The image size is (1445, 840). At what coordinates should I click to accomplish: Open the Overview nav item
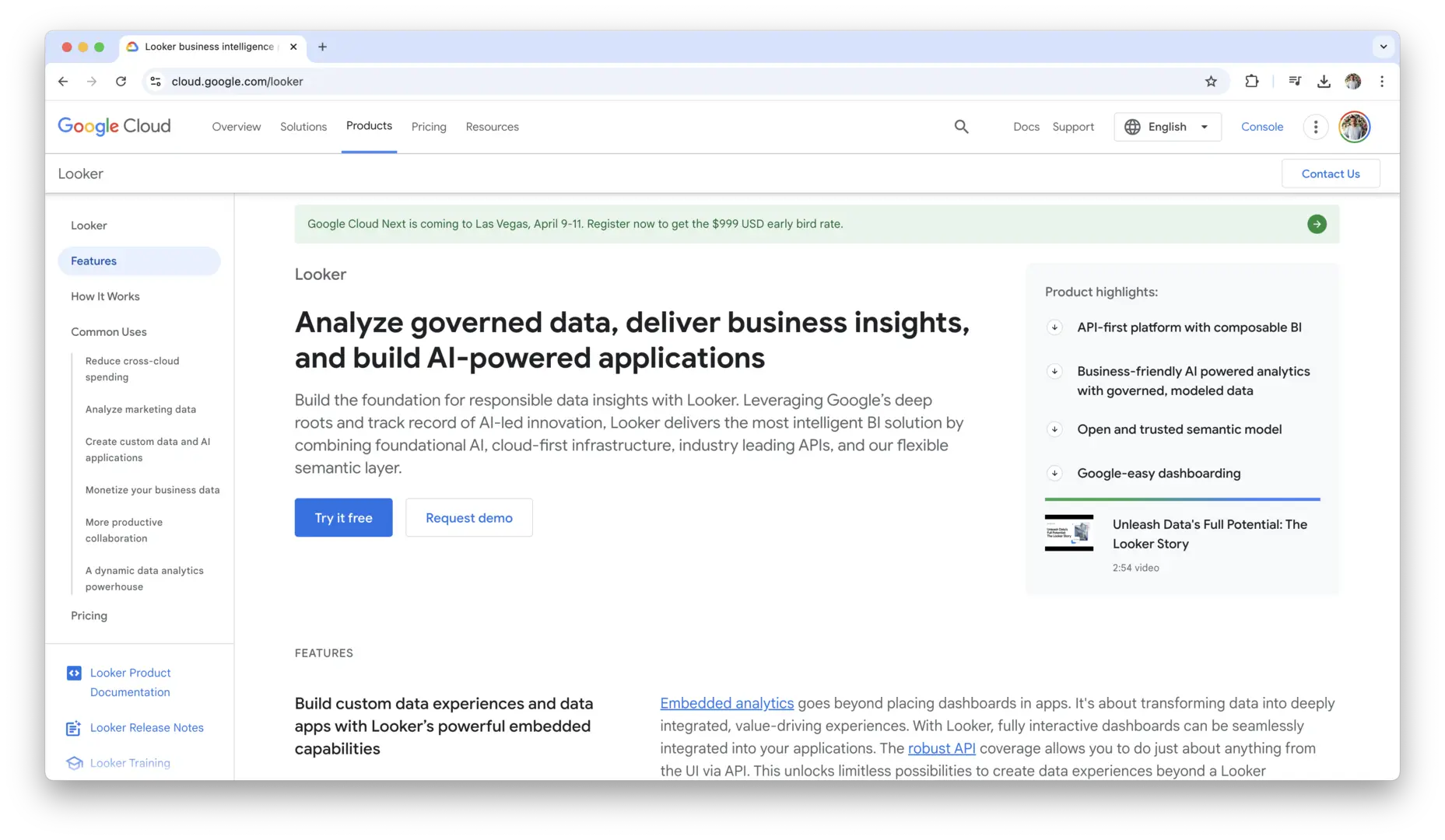pos(237,127)
